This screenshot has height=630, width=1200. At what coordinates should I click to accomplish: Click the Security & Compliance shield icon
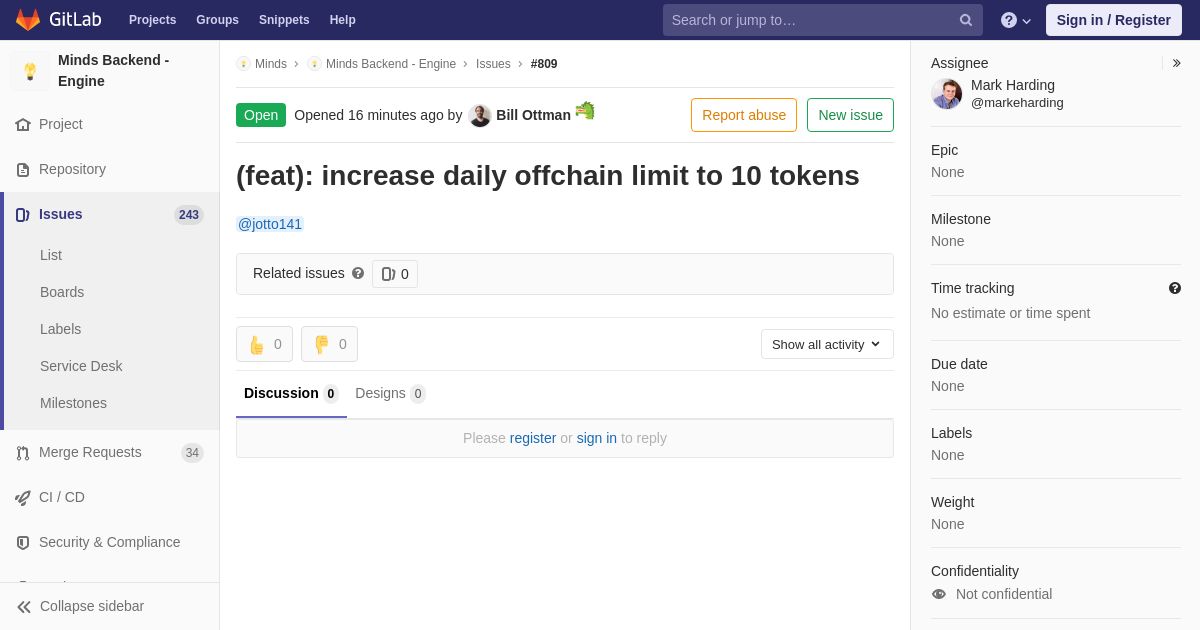pos(23,543)
